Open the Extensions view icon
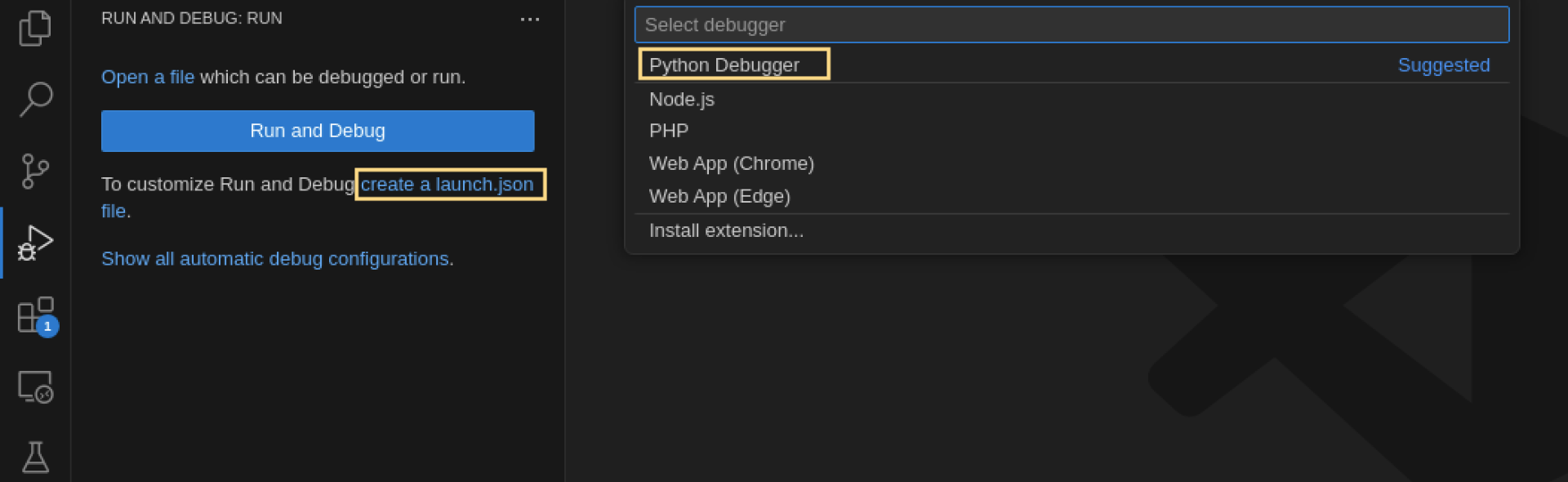Image resolution: width=1568 pixels, height=482 pixels. point(37,315)
